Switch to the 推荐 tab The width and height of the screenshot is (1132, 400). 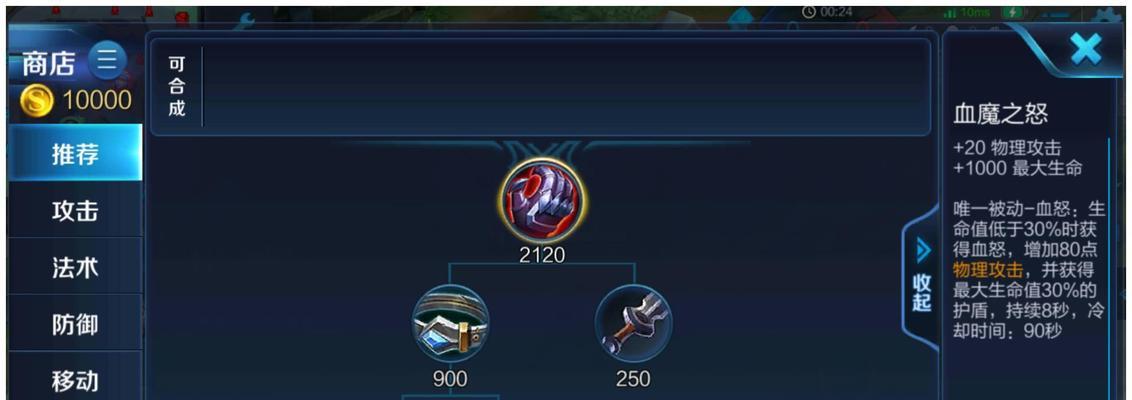[x=75, y=153]
